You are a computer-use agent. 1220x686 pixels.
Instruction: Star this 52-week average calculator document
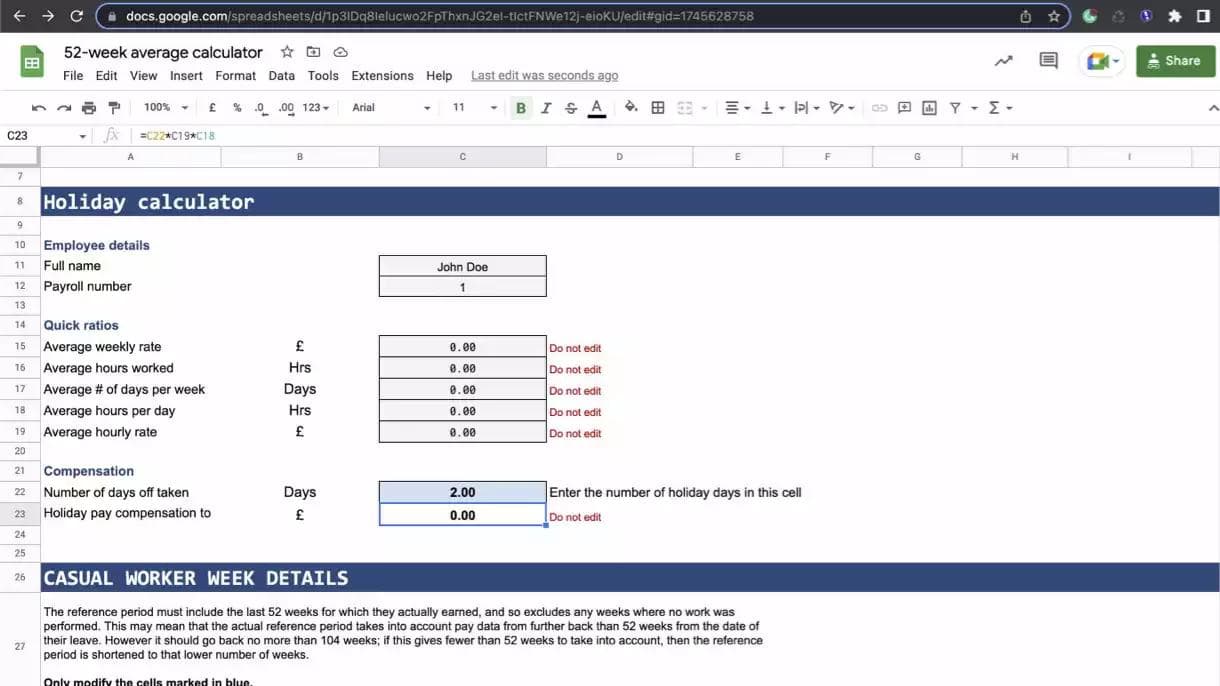click(287, 52)
